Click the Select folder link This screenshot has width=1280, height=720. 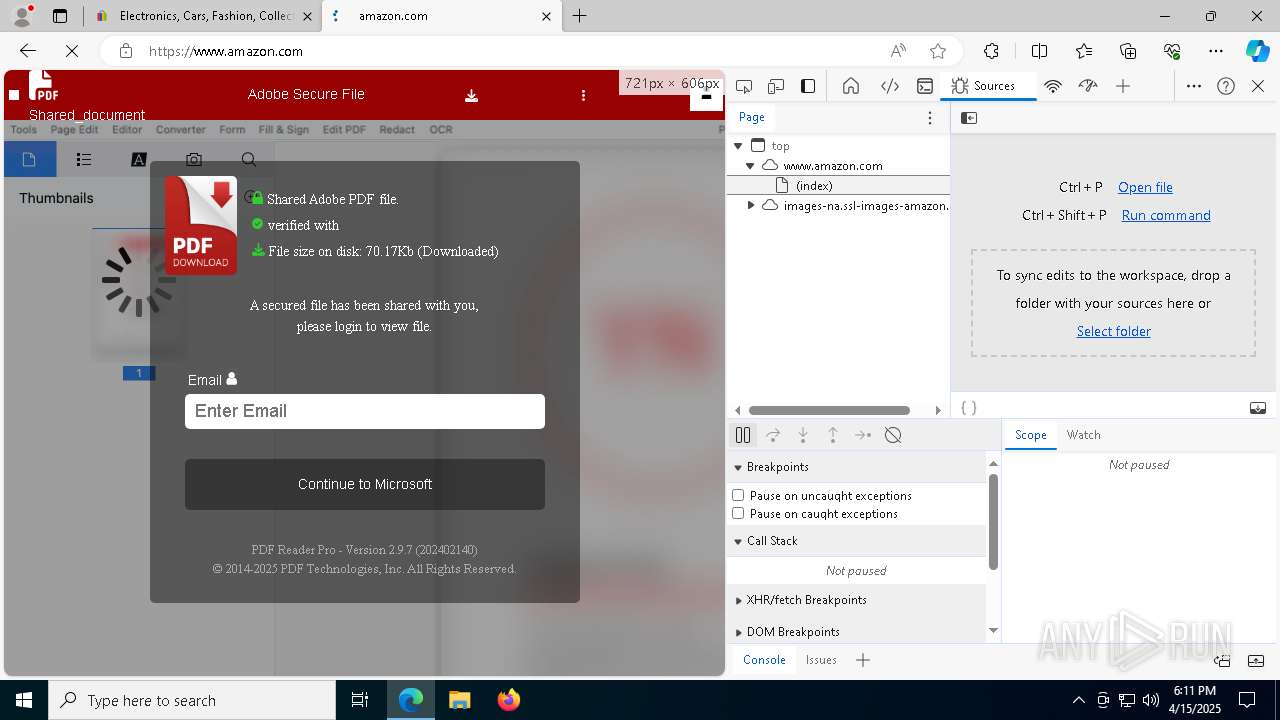1113,331
